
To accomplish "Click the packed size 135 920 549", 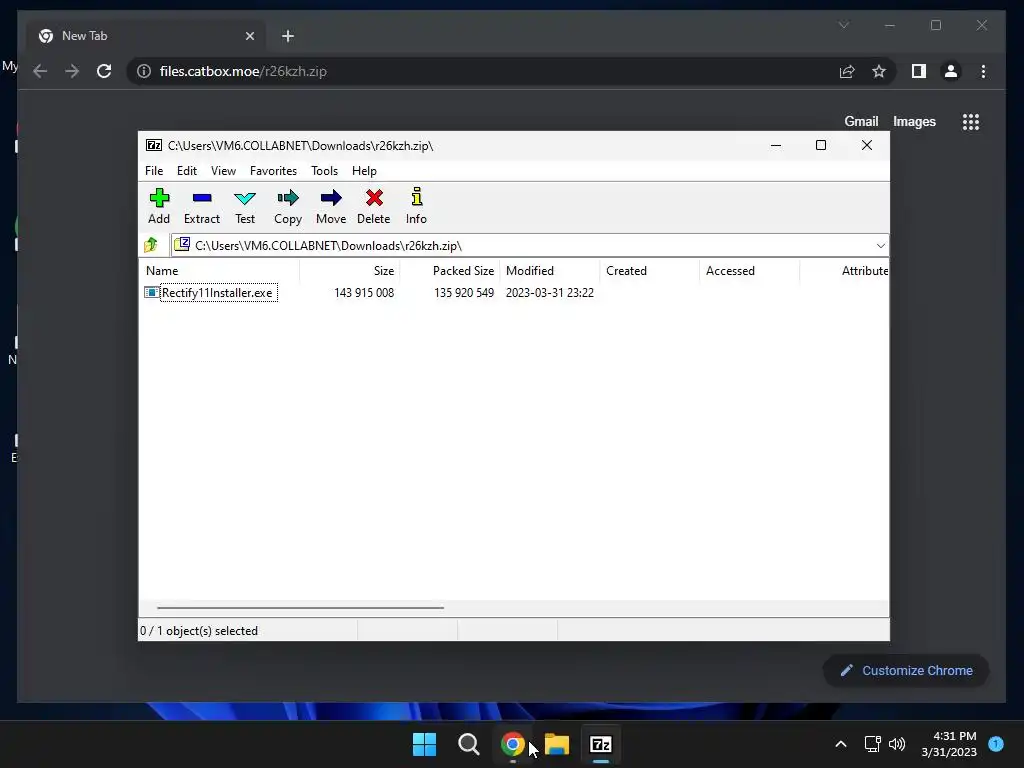I will pyautogui.click(x=464, y=293).
